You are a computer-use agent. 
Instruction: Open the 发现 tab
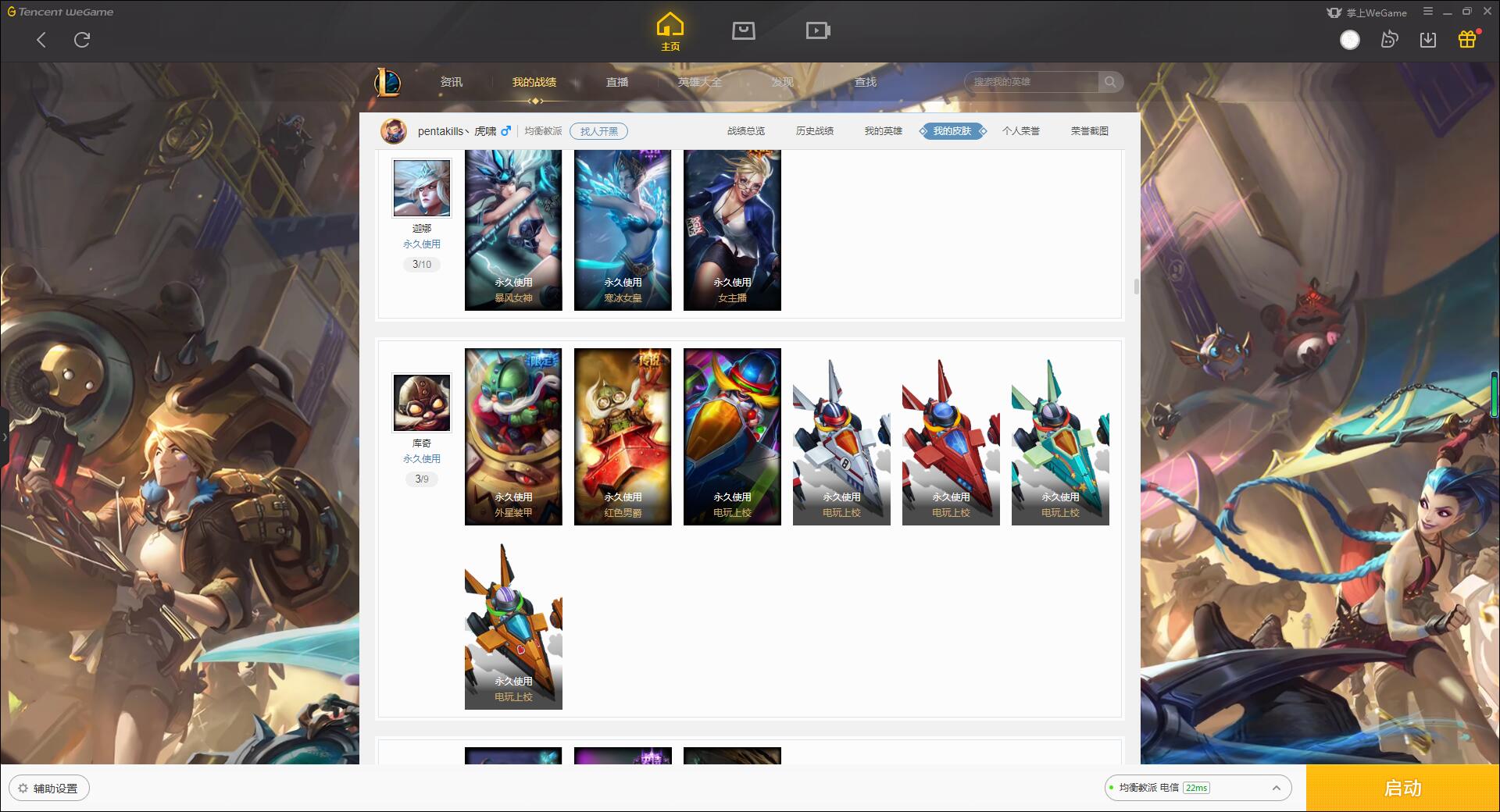pos(783,82)
